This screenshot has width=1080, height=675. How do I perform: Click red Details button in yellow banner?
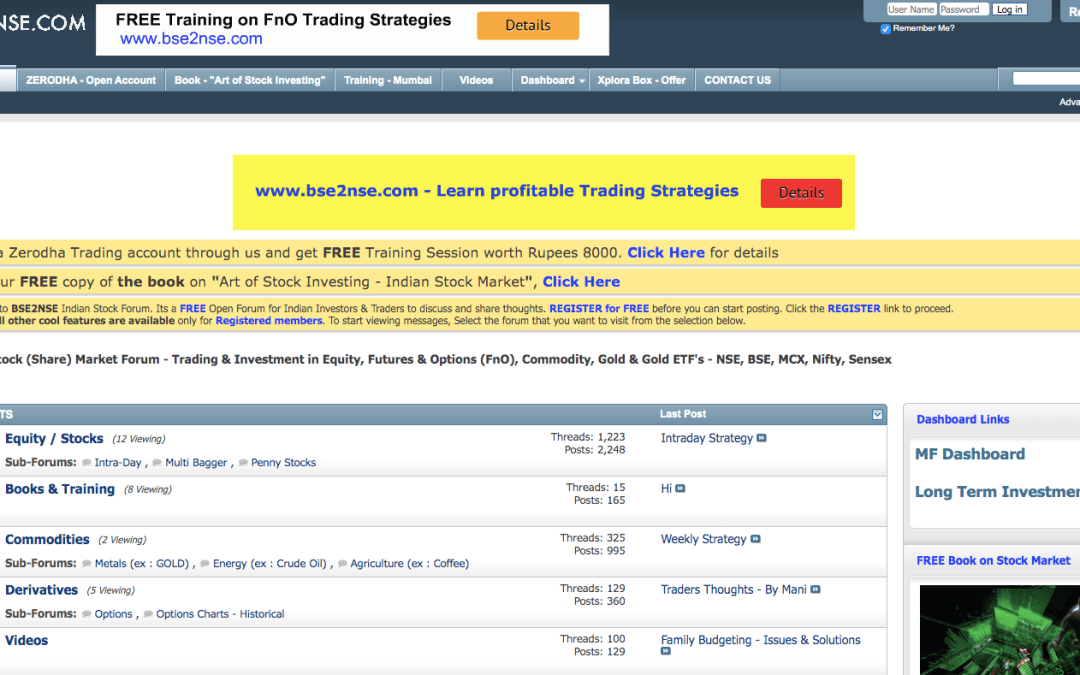(801, 193)
